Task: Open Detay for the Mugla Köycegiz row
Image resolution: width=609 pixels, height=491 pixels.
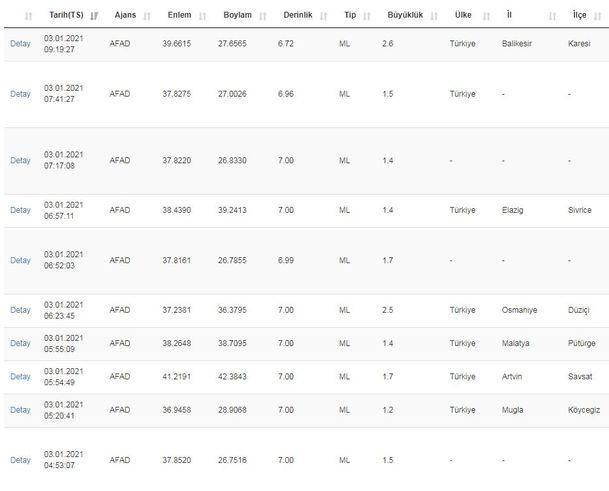Action: coord(20,410)
